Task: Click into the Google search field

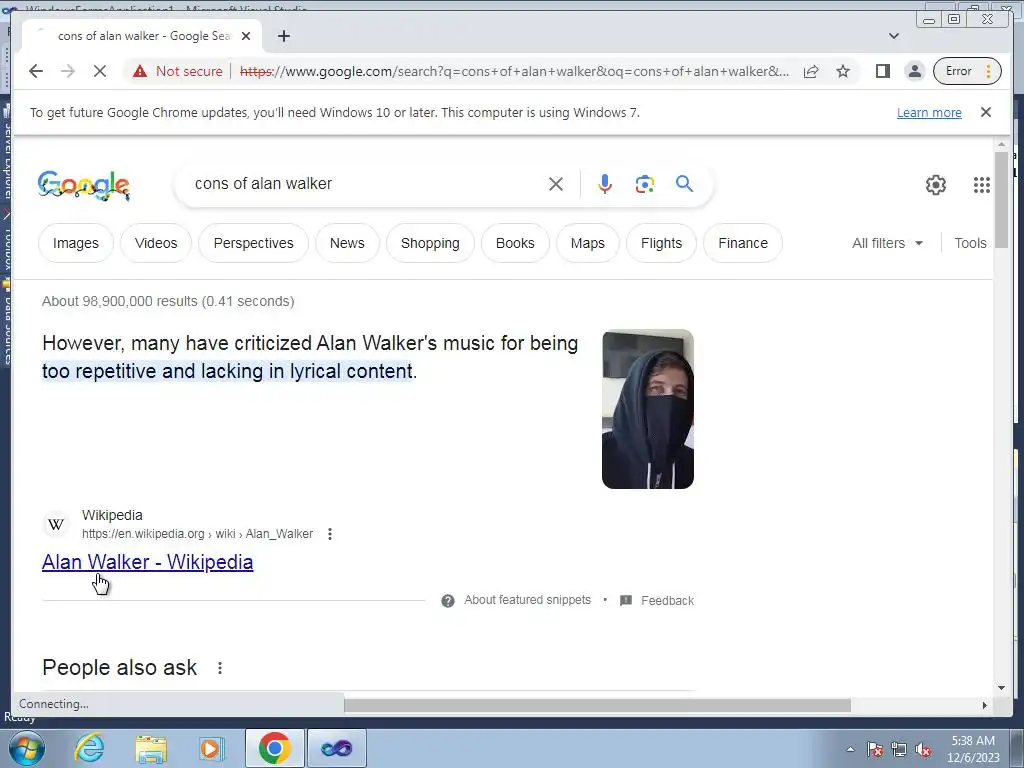Action: (366, 184)
